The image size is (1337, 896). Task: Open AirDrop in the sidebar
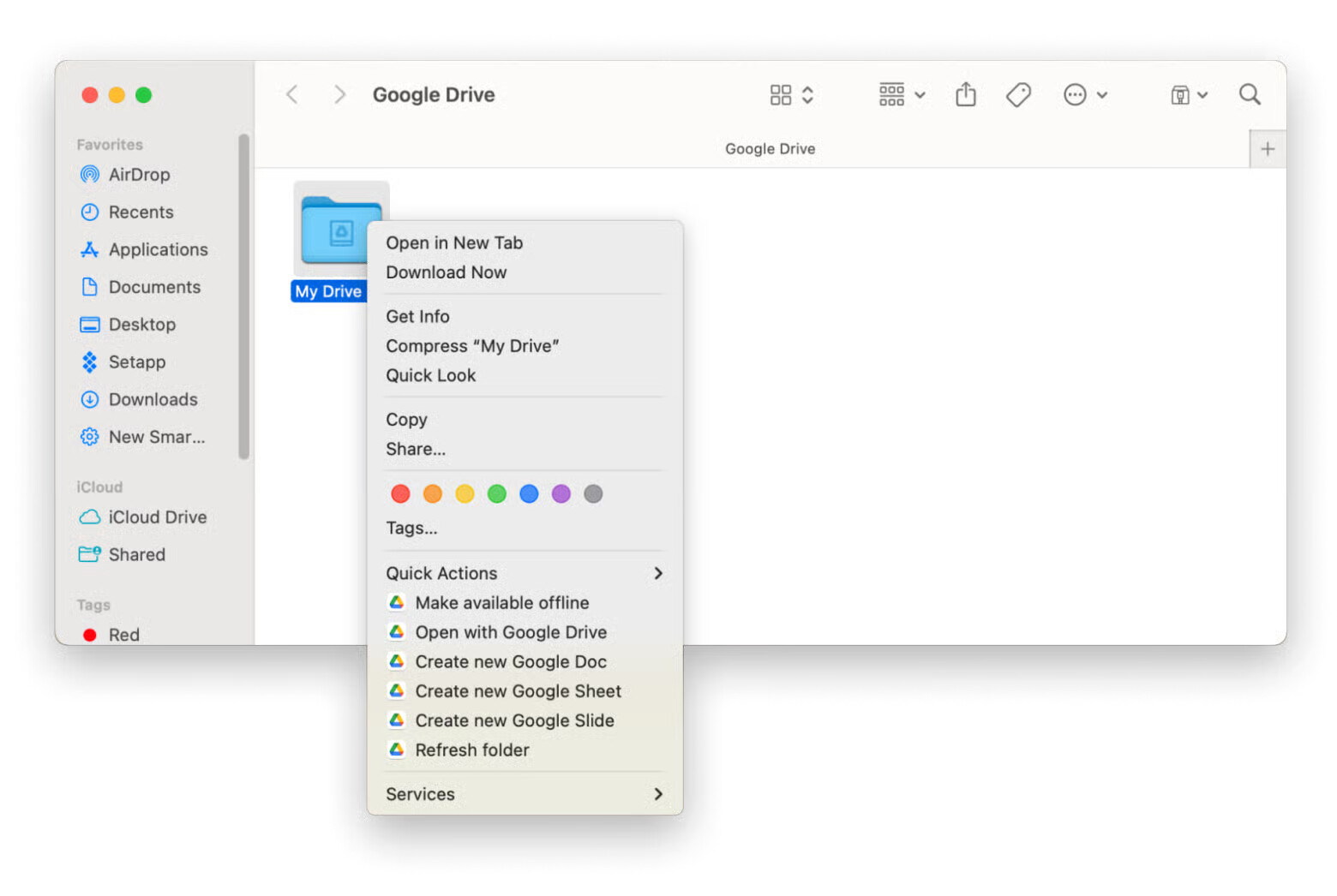tap(139, 175)
